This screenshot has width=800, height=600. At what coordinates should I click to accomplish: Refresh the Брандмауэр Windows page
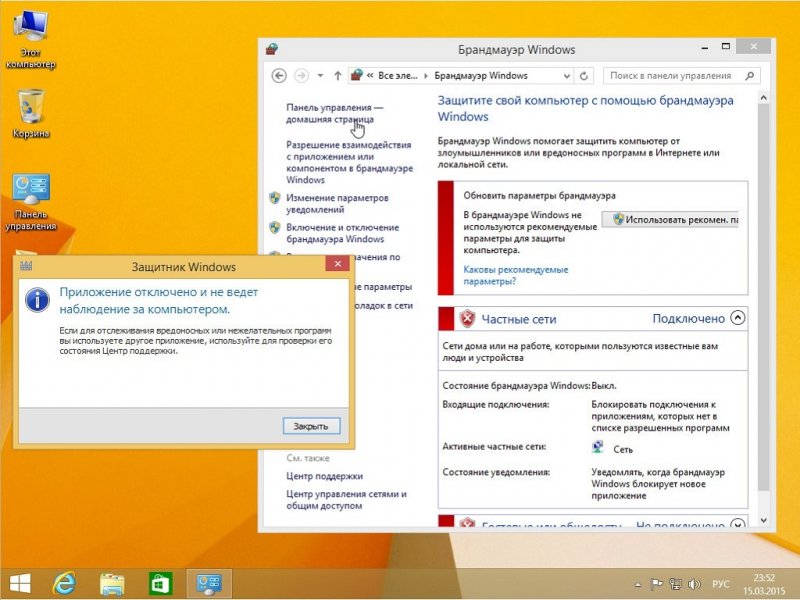click(584, 76)
